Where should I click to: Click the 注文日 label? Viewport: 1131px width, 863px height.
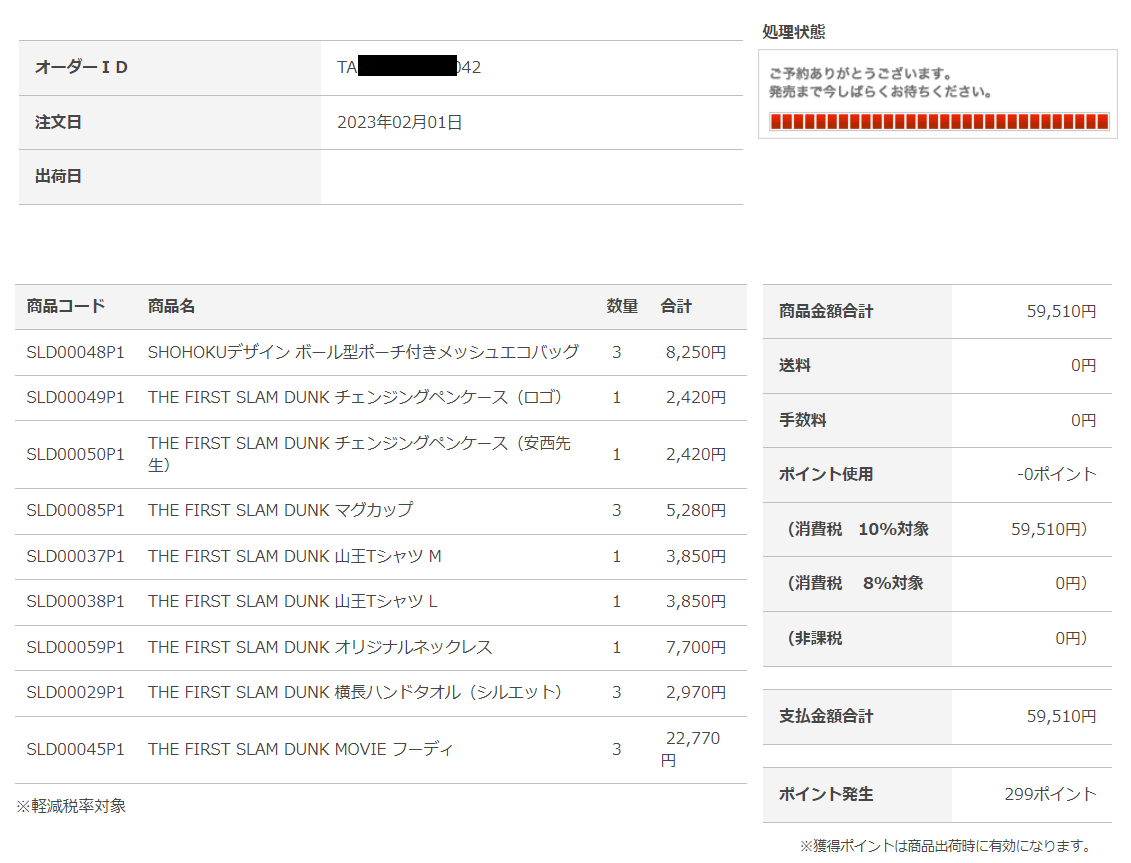(58, 122)
